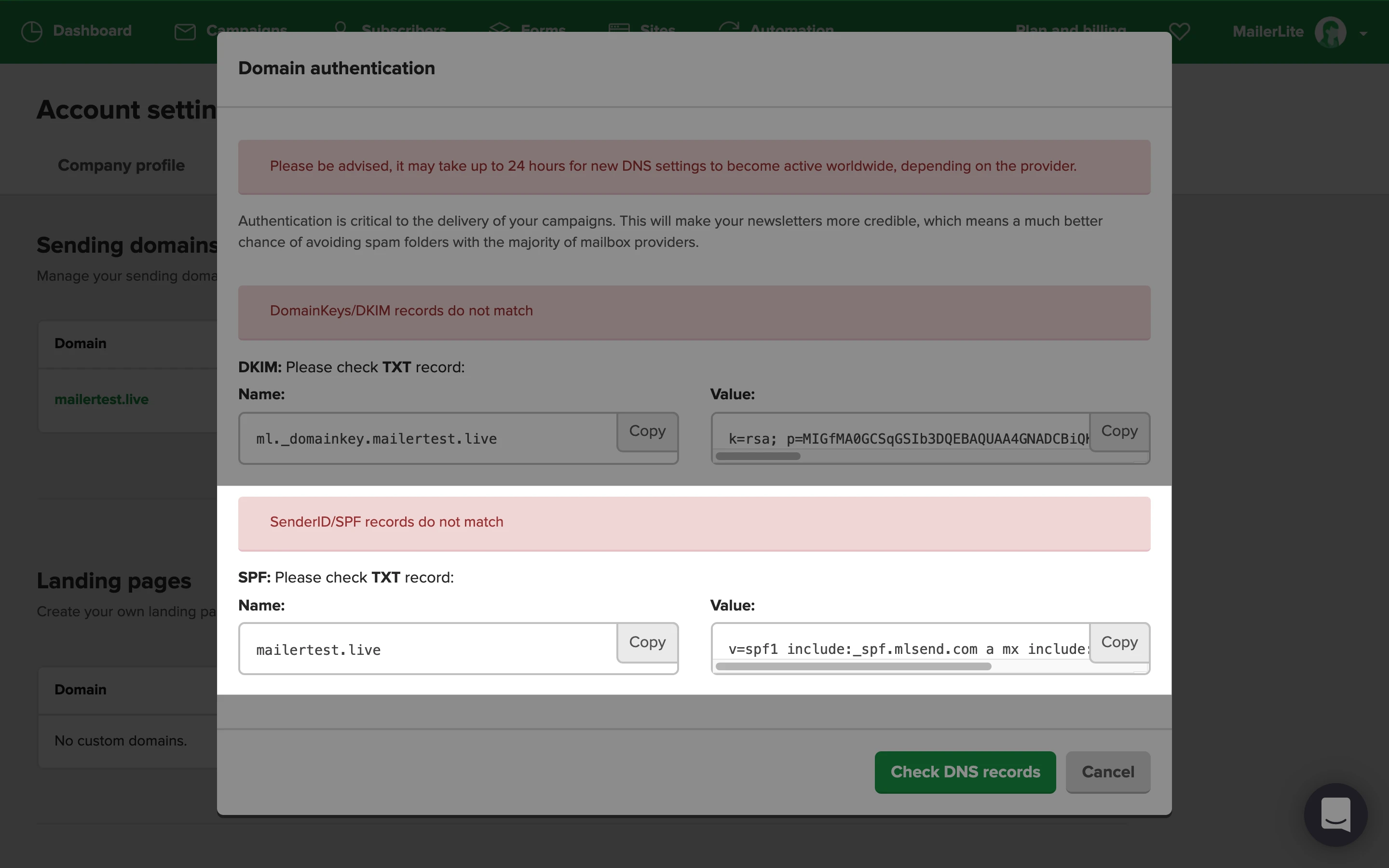Screen dimensions: 1389x868
Task: Click the heart icon in top bar
Action: click(x=1179, y=31)
